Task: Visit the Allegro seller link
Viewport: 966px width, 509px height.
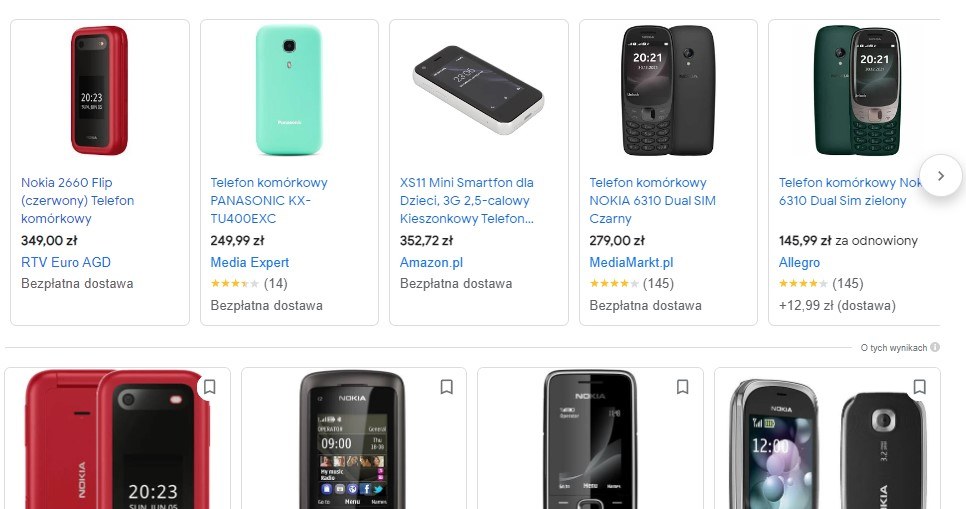Action: (x=799, y=263)
